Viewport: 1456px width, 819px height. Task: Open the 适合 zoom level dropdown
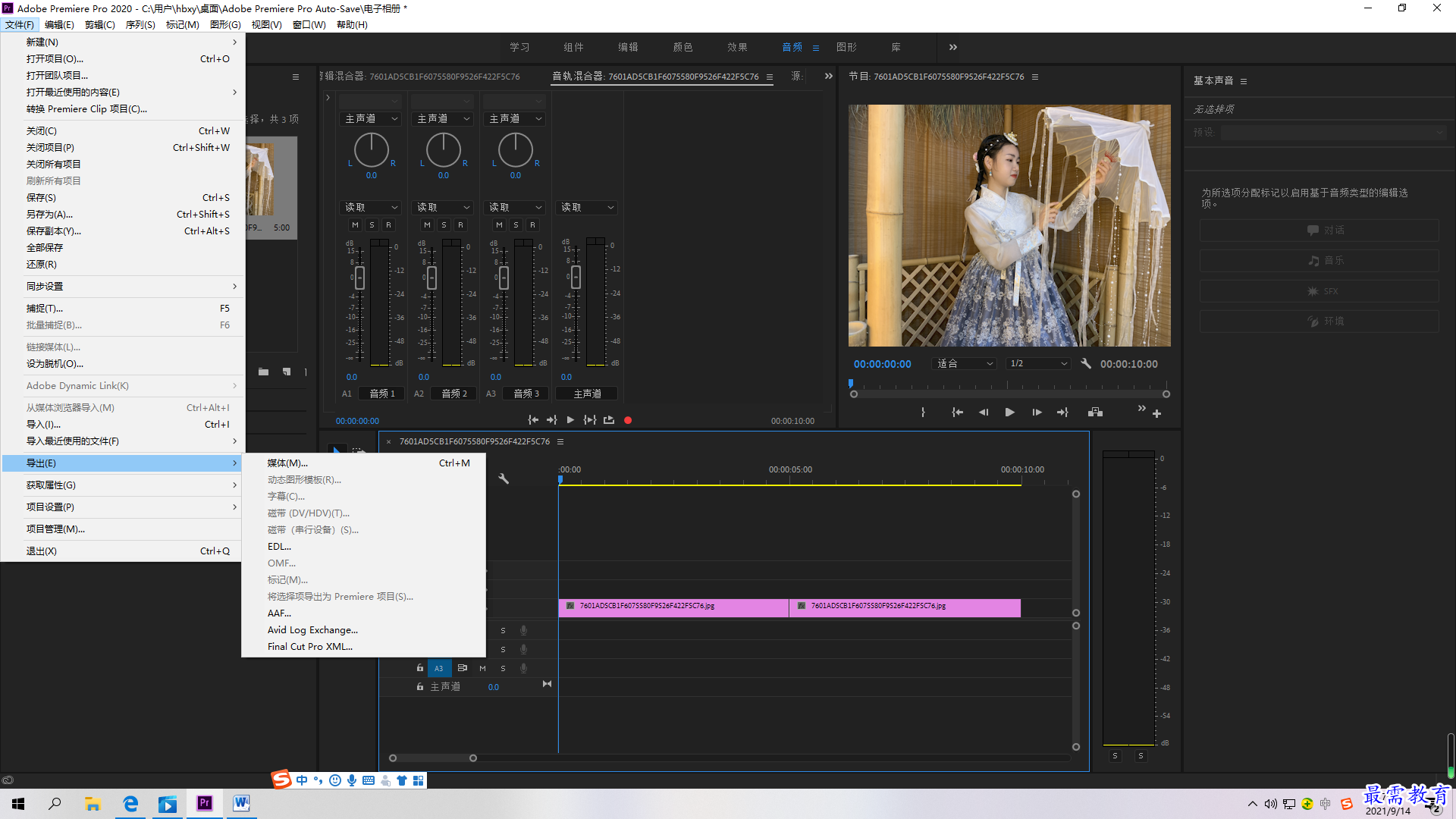[x=964, y=364]
